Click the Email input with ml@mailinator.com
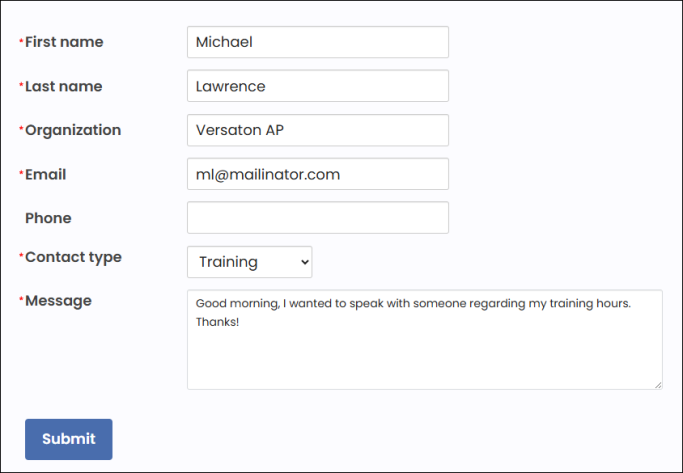Screen dimensions: 683x473 pyautogui.click(x=317, y=174)
